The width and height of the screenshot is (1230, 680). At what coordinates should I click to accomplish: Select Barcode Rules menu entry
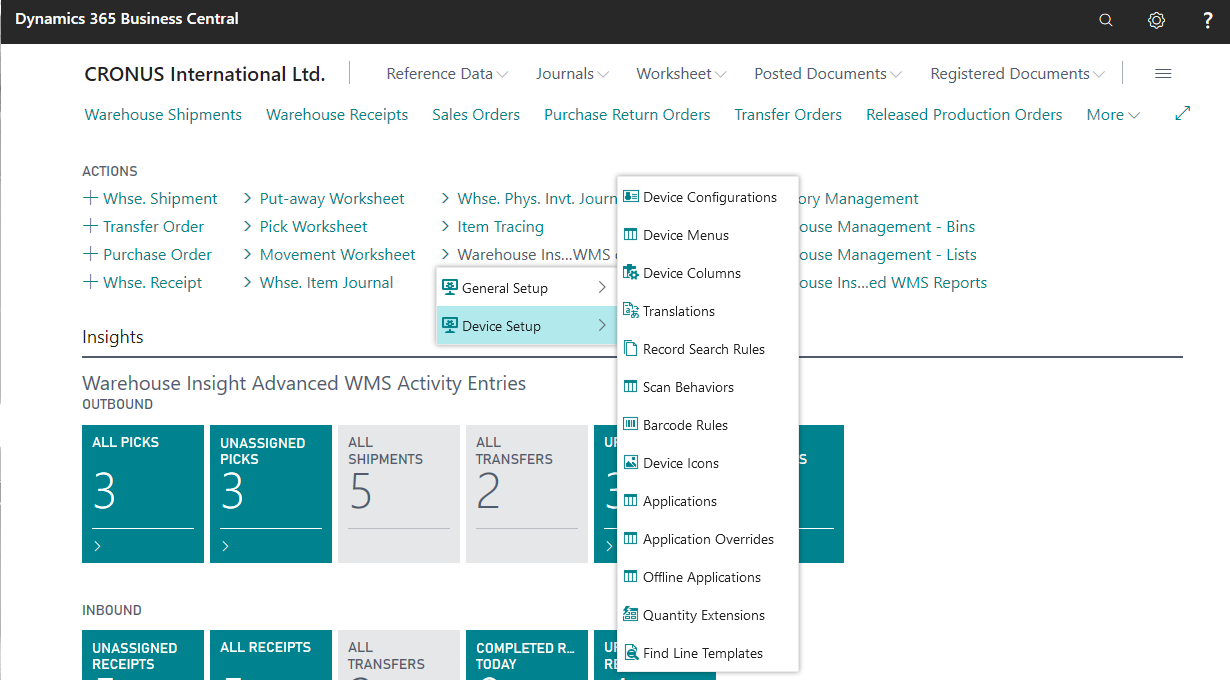708,425
